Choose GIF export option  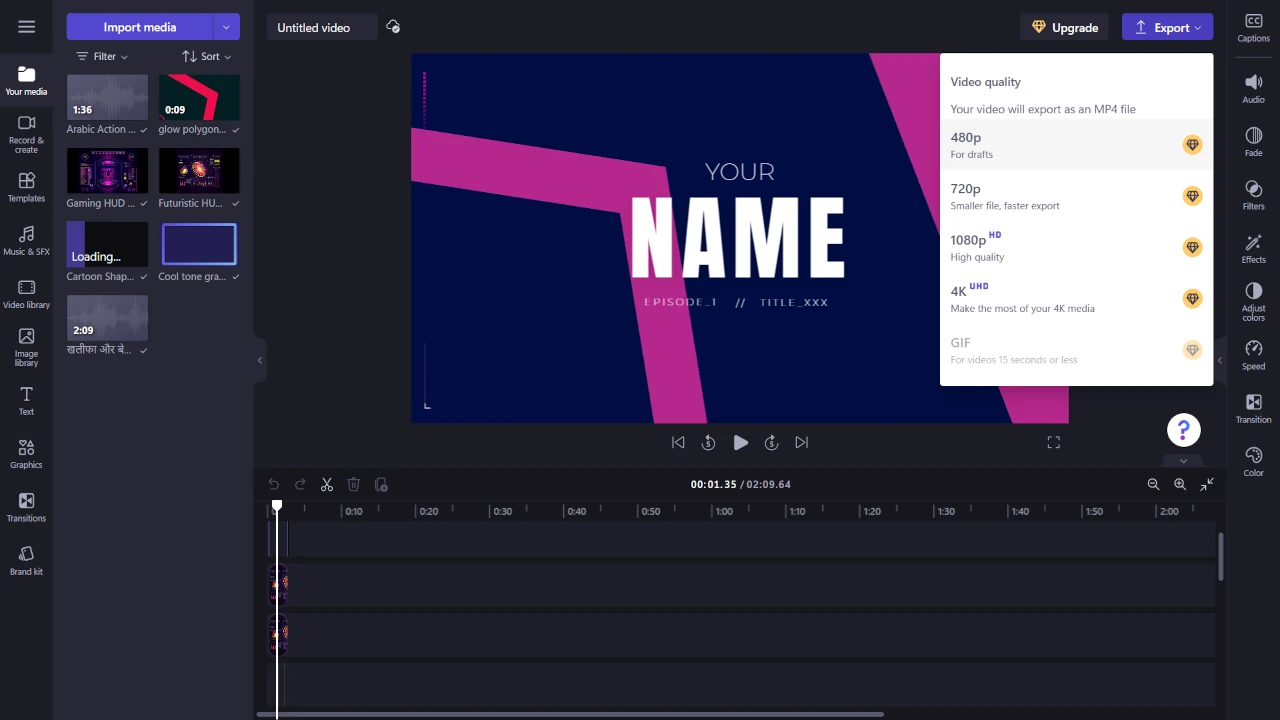(1076, 350)
